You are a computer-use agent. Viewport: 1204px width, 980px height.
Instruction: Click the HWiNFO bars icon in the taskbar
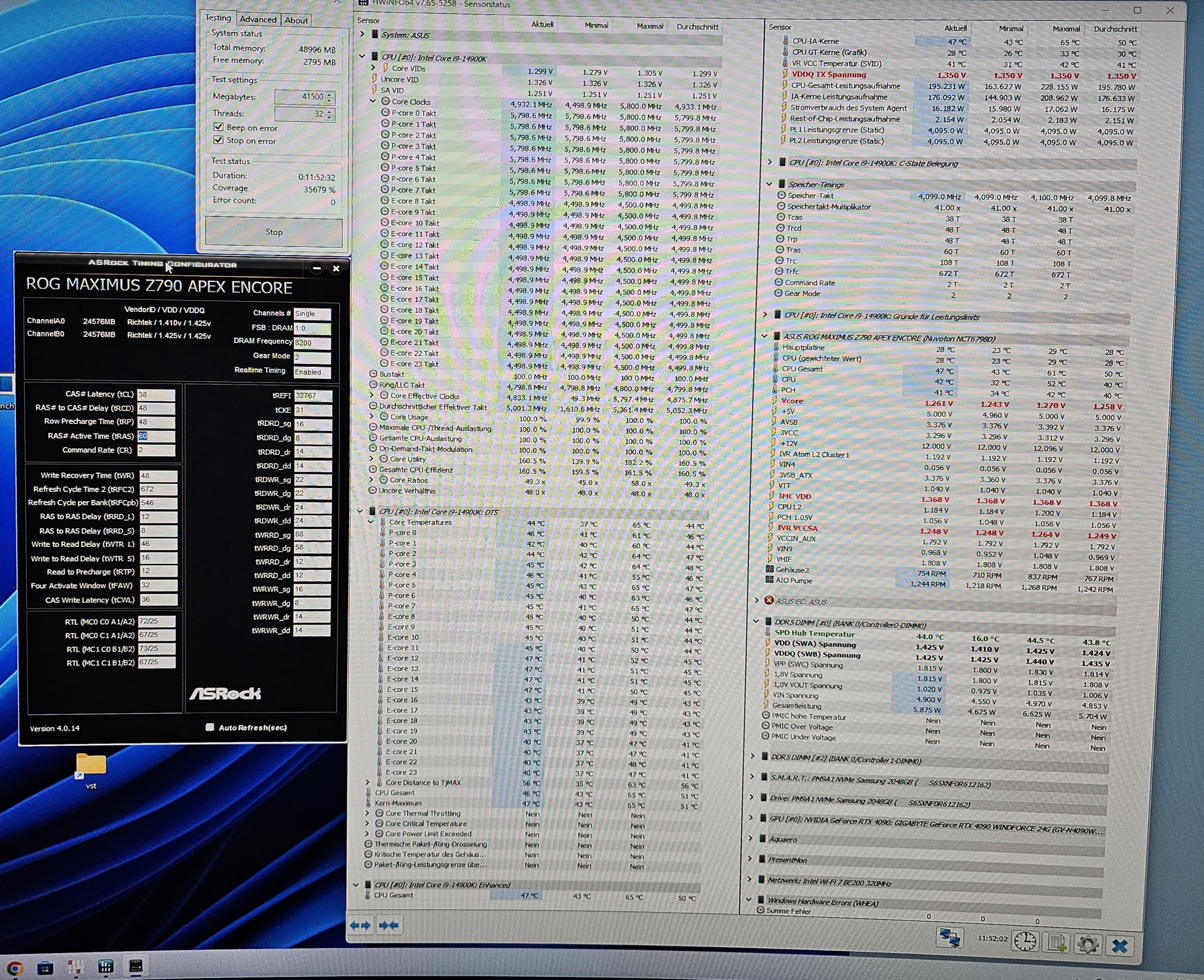(106, 966)
